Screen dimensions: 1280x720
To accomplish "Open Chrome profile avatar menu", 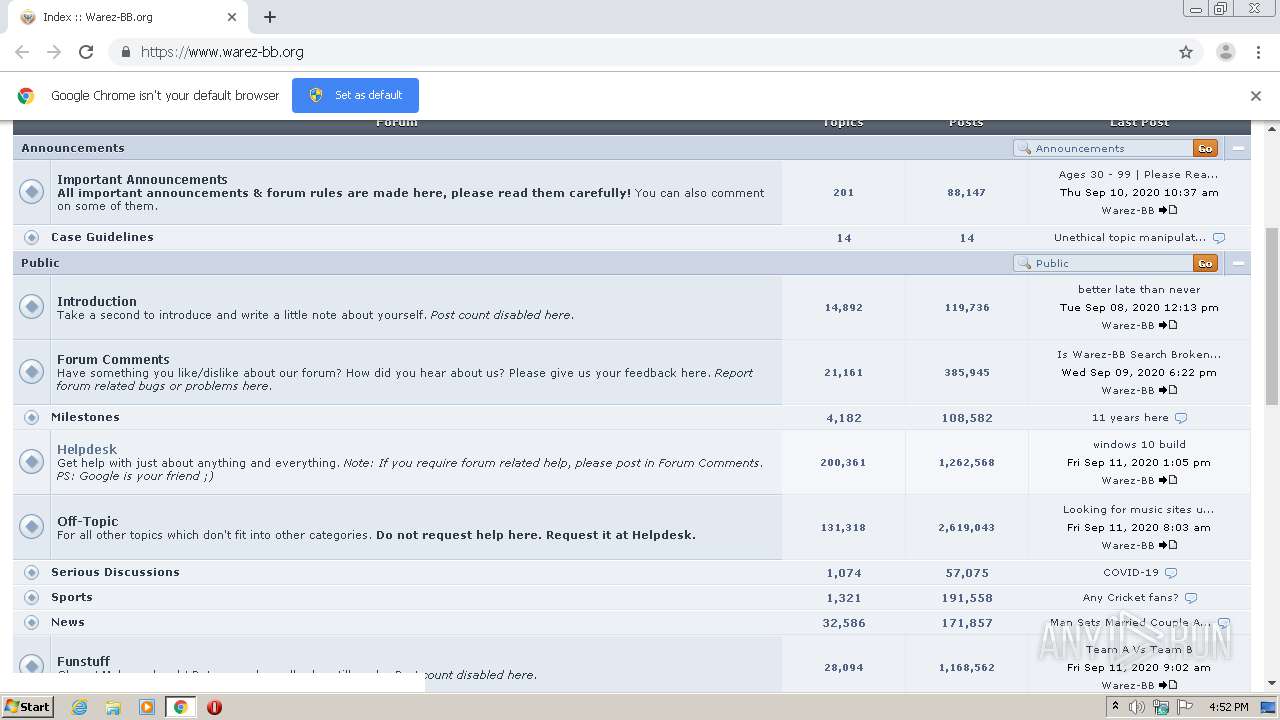I will (1225, 52).
